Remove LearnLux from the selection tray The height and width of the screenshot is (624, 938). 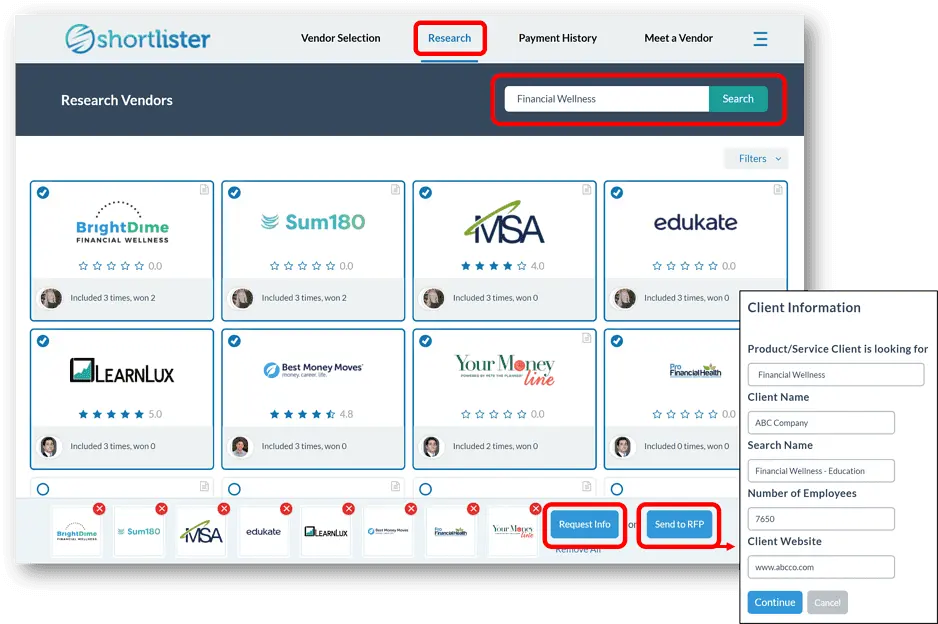click(349, 509)
